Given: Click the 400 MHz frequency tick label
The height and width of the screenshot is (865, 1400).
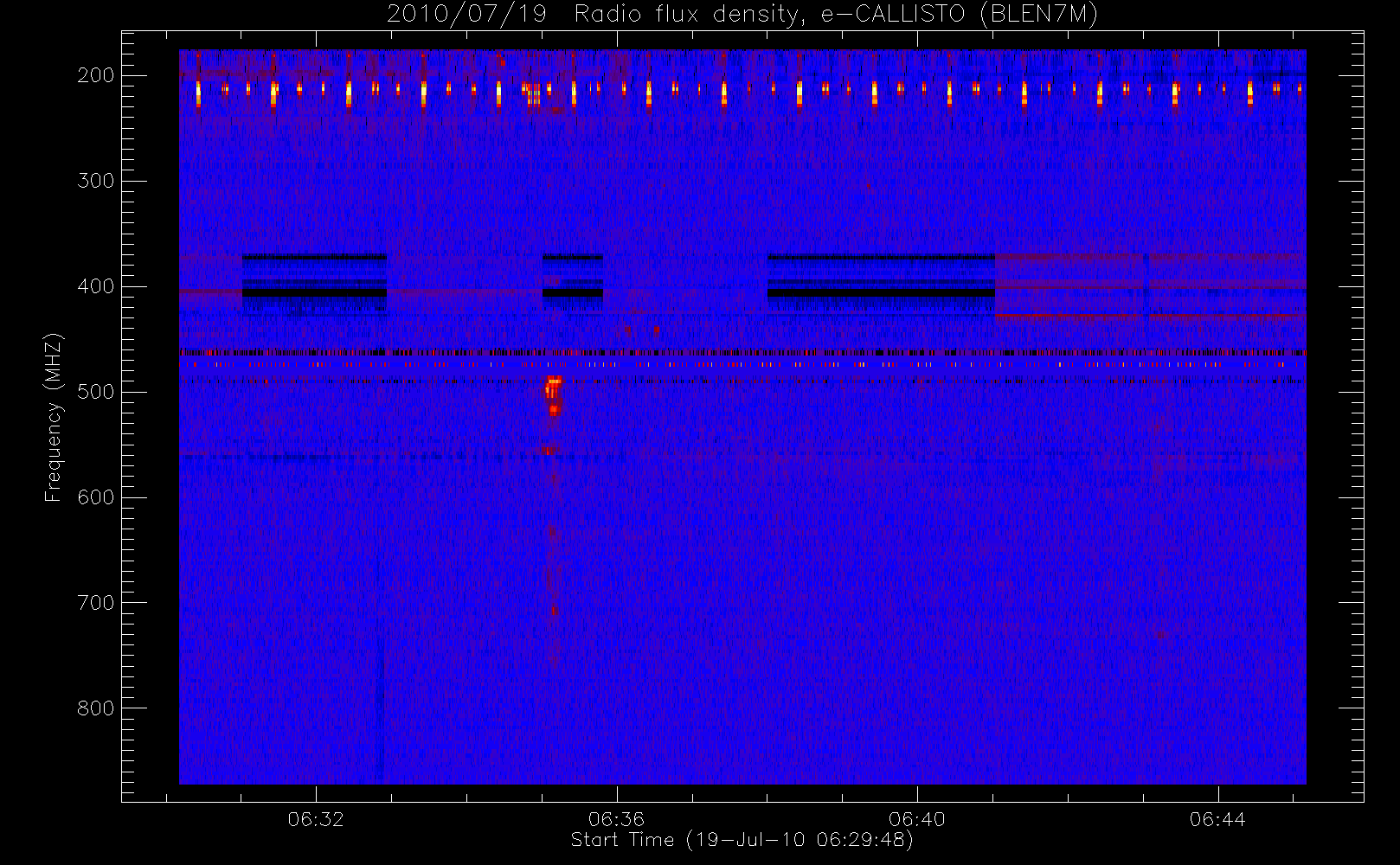Looking at the screenshot, I should pos(96,286).
